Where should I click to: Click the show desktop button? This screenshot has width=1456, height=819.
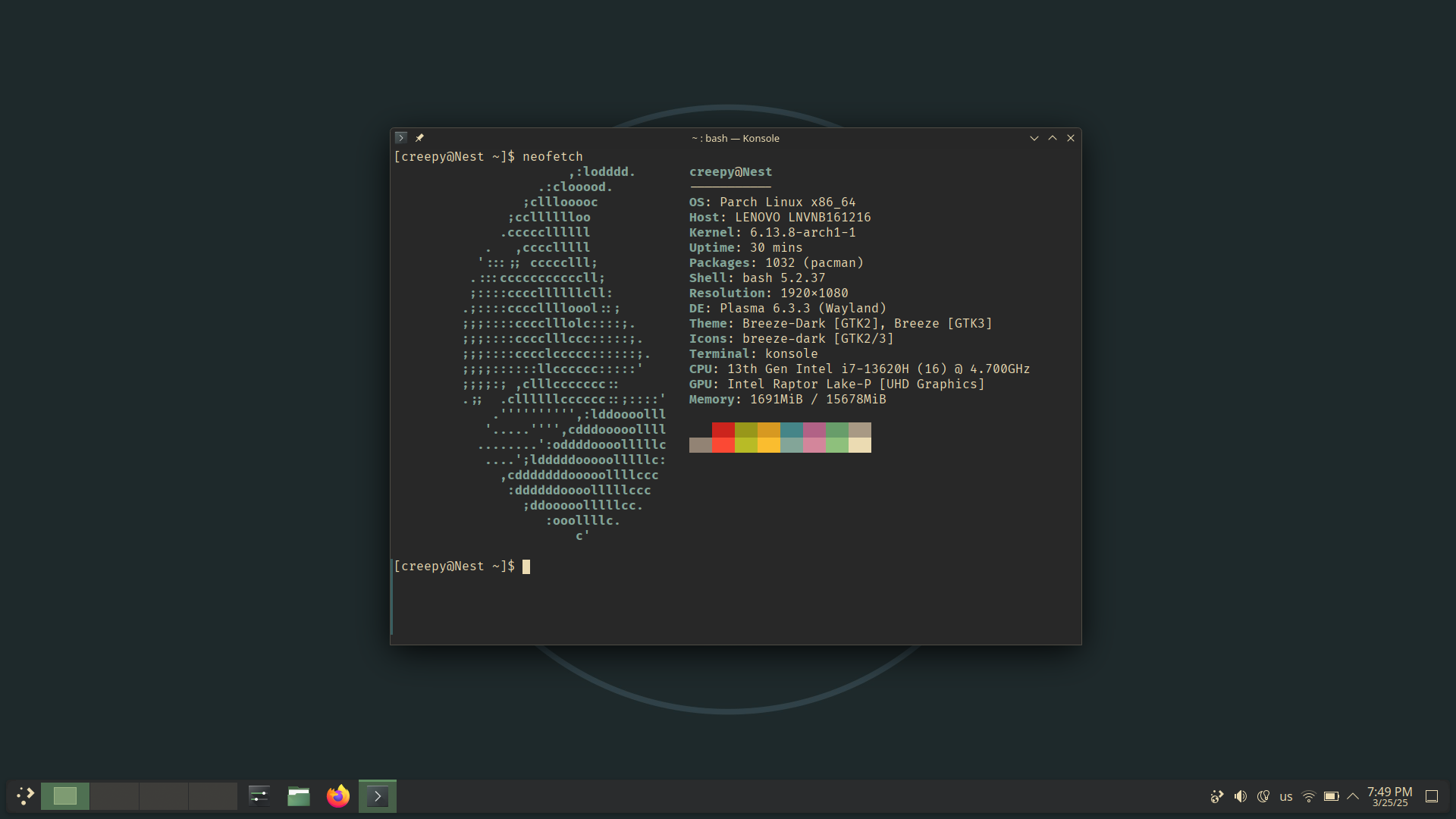[1432, 796]
